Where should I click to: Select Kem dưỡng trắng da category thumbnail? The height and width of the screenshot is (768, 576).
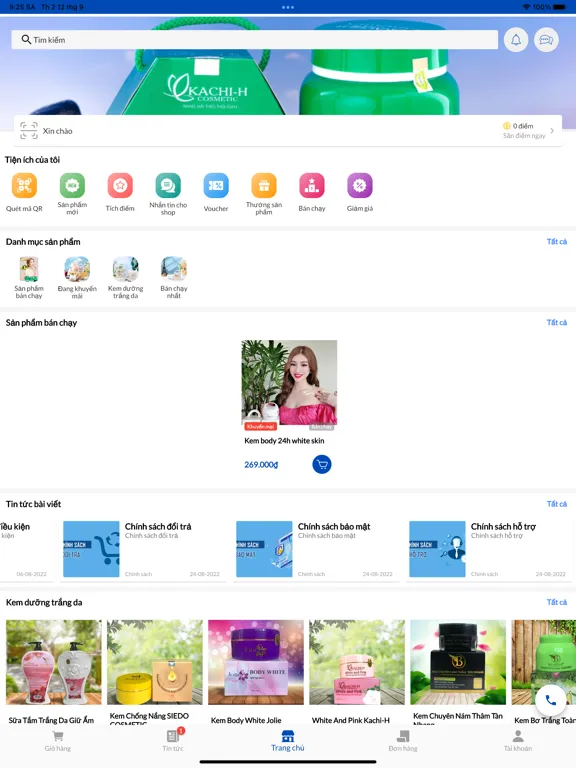coord(125,268)
